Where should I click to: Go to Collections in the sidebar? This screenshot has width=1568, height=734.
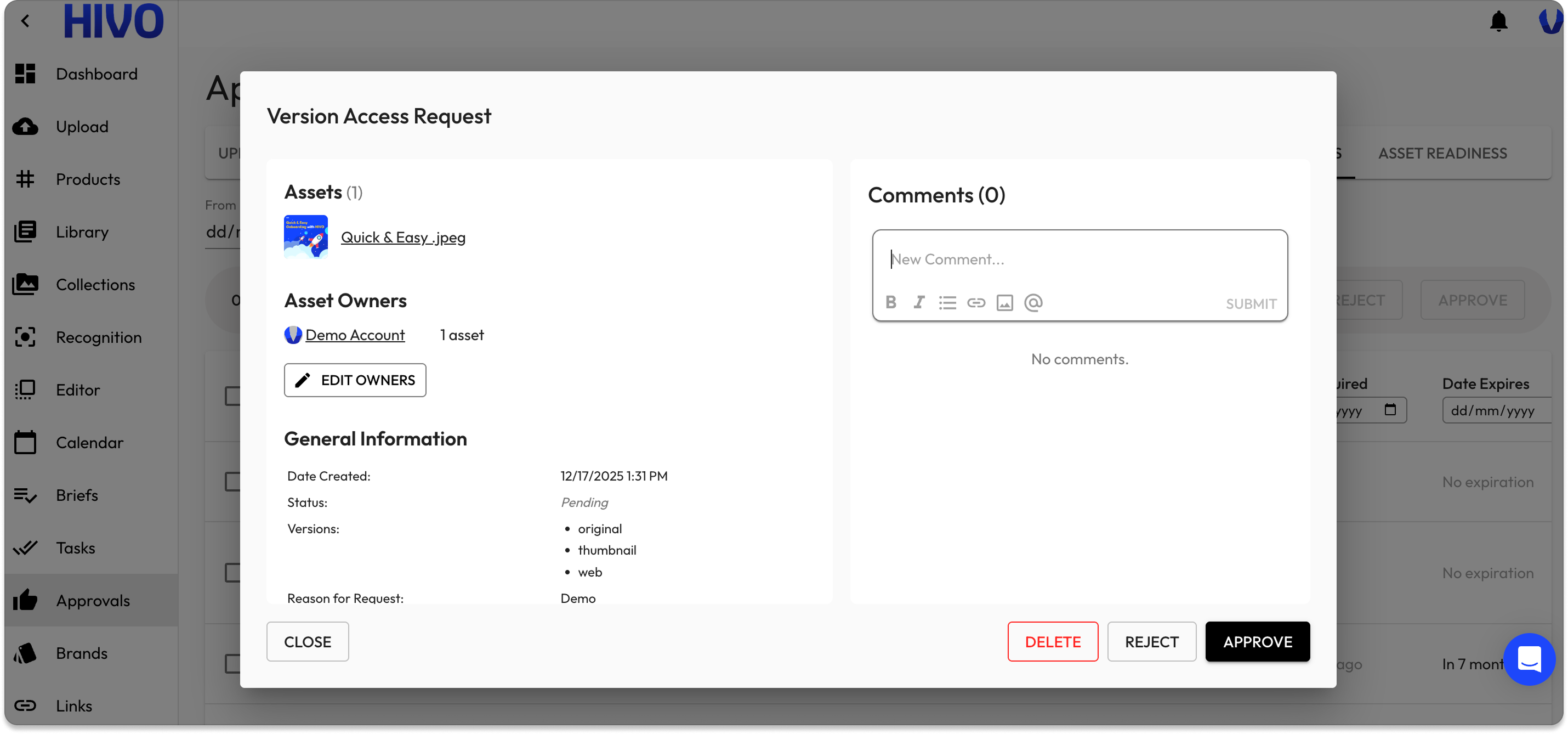95,285
